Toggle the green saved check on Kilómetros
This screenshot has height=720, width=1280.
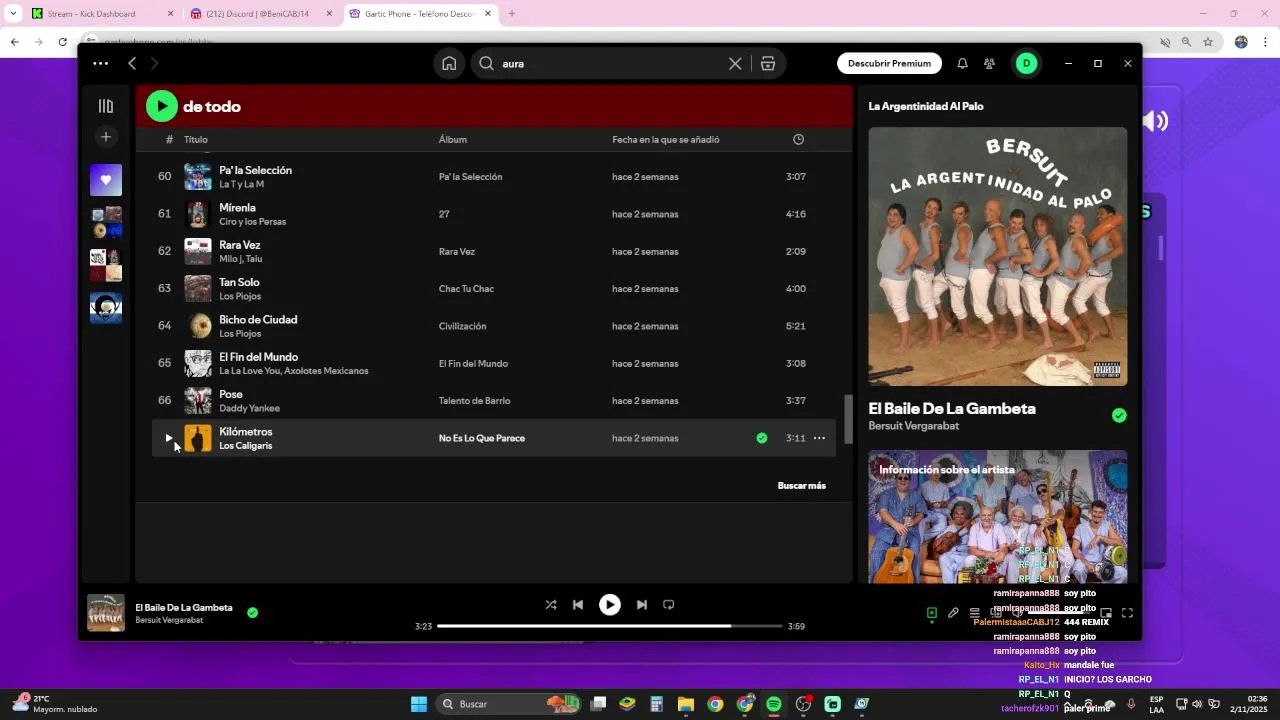pyautogui.click(x=762, y=438)
